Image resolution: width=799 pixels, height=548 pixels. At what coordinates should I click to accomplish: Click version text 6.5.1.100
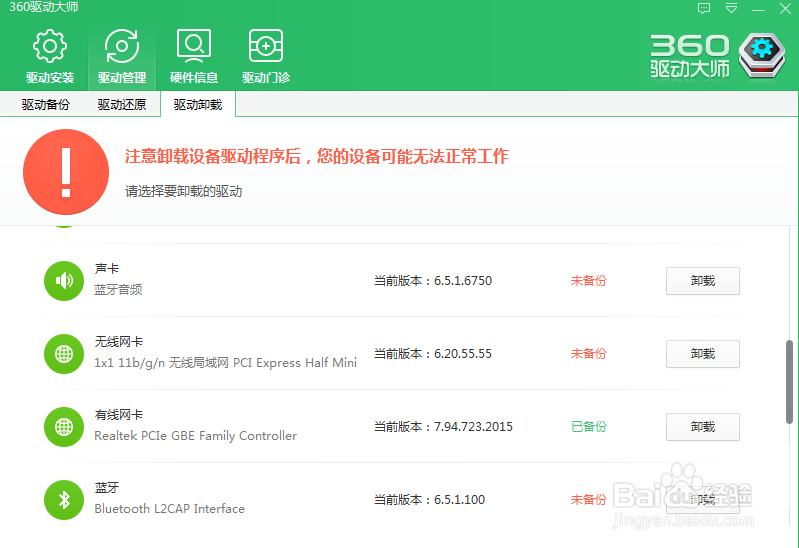(459, 500)
